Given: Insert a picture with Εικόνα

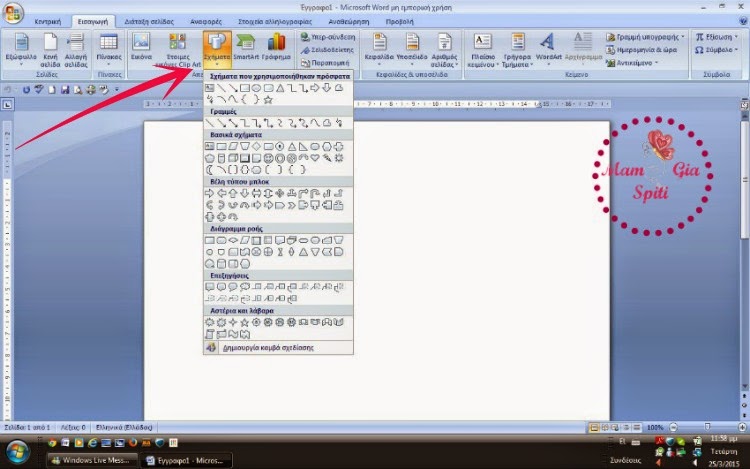Looking at the screenshot, I should (141, 48).
